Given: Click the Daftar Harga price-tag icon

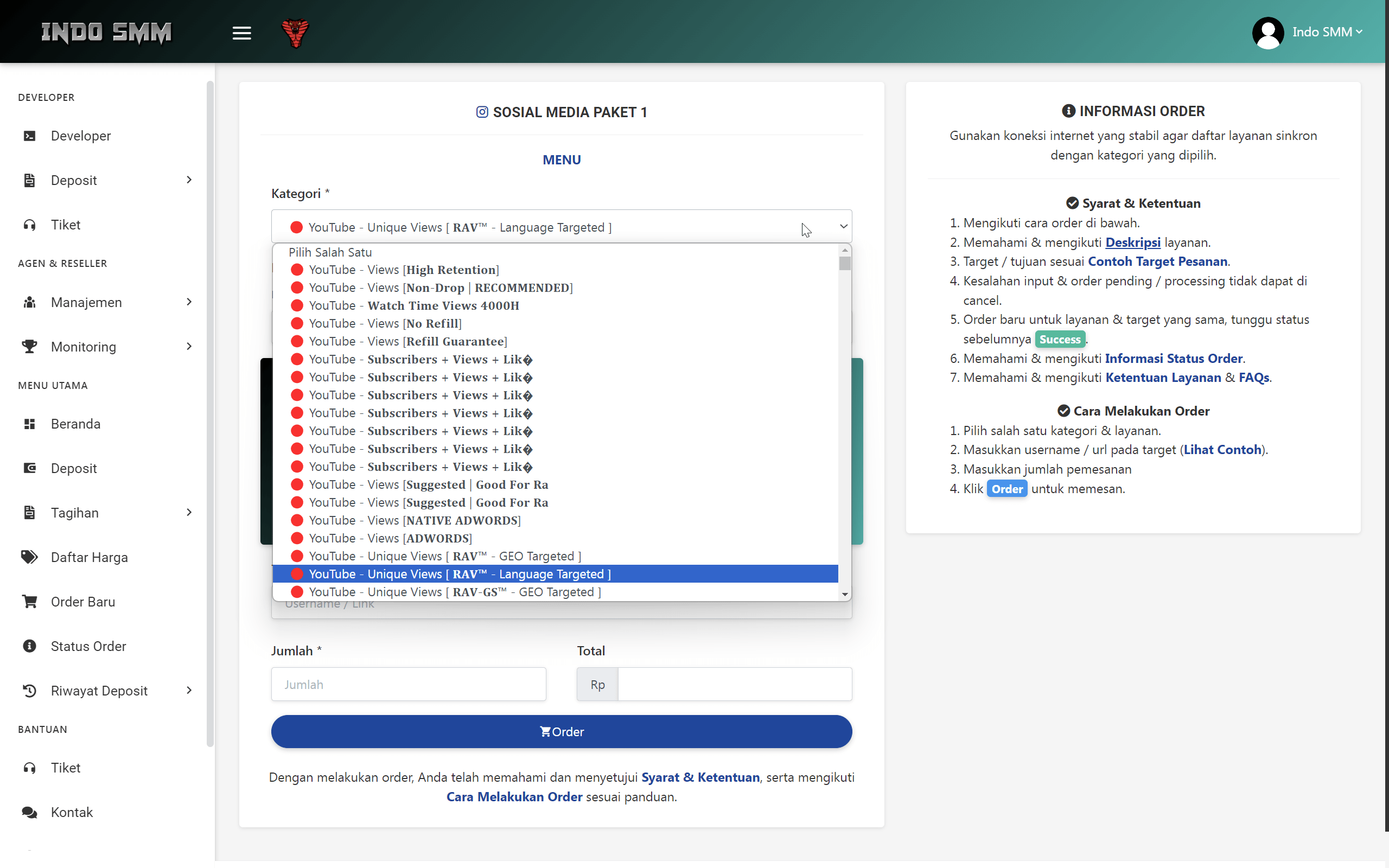Looking at the screenshot, I should coord(29,557).
